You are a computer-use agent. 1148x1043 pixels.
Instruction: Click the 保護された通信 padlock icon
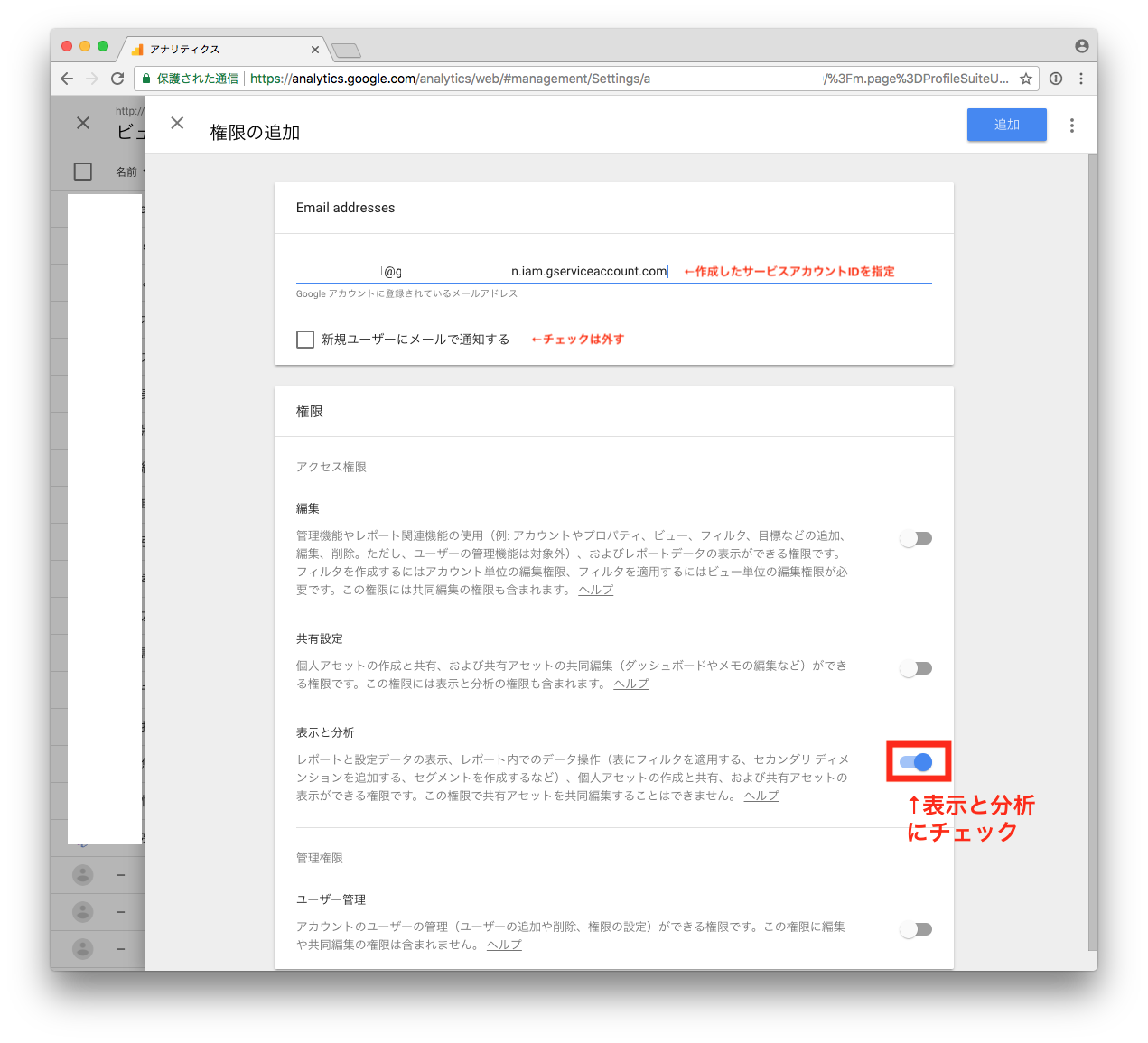coord(145,79)
